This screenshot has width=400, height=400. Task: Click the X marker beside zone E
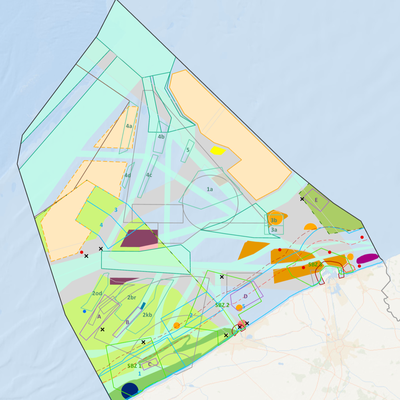pos(302,199)
